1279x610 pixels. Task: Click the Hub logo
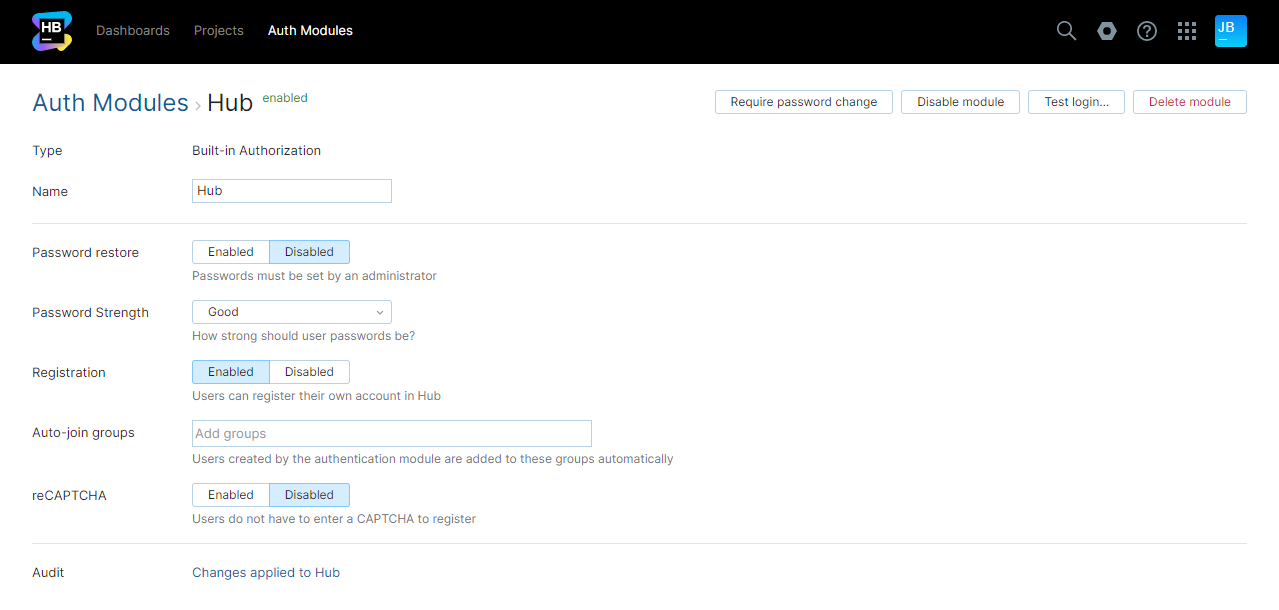51,31
